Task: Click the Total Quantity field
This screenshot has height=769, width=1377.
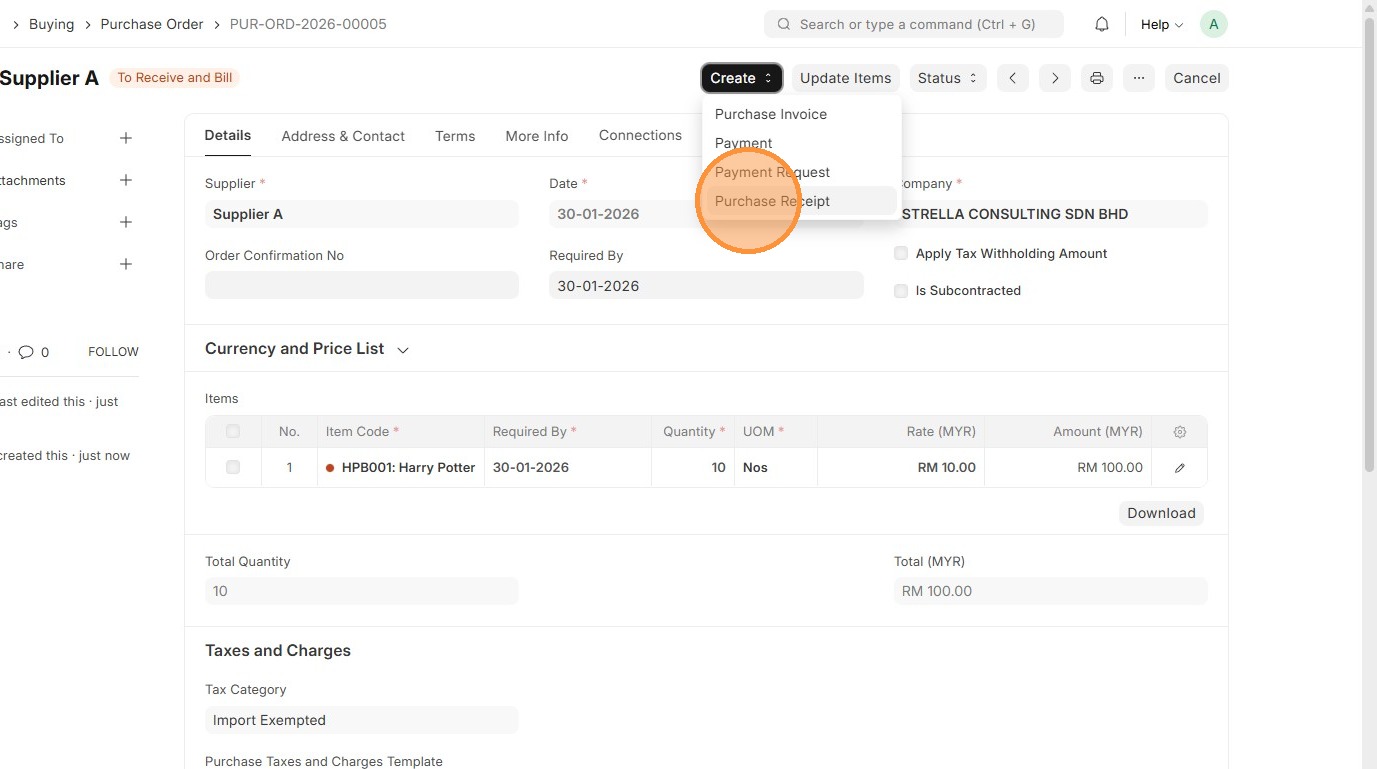Action: click(362, 591)
